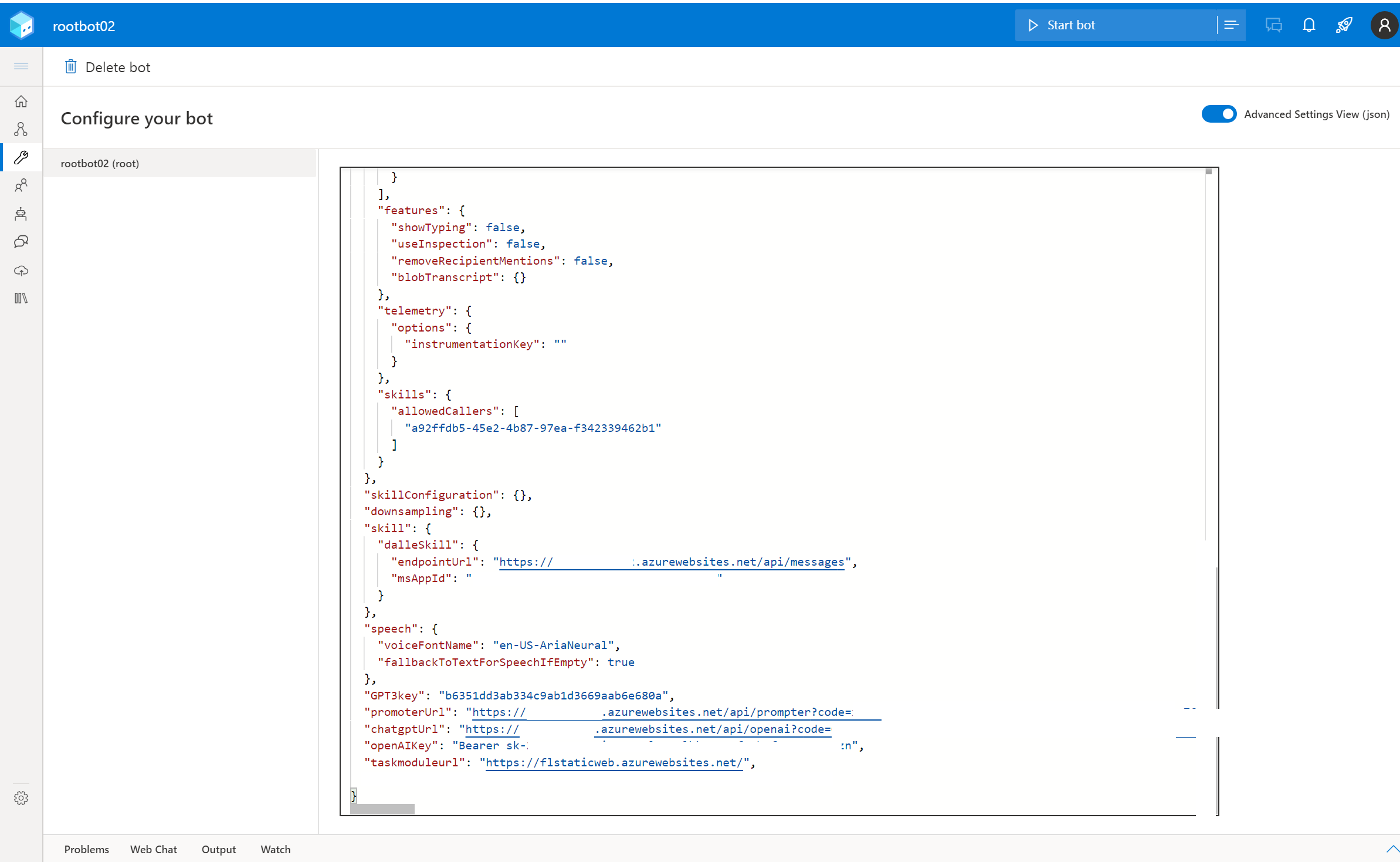Click the "telemetry" key line
1400x862 pixels.
[x=425, y=311]
